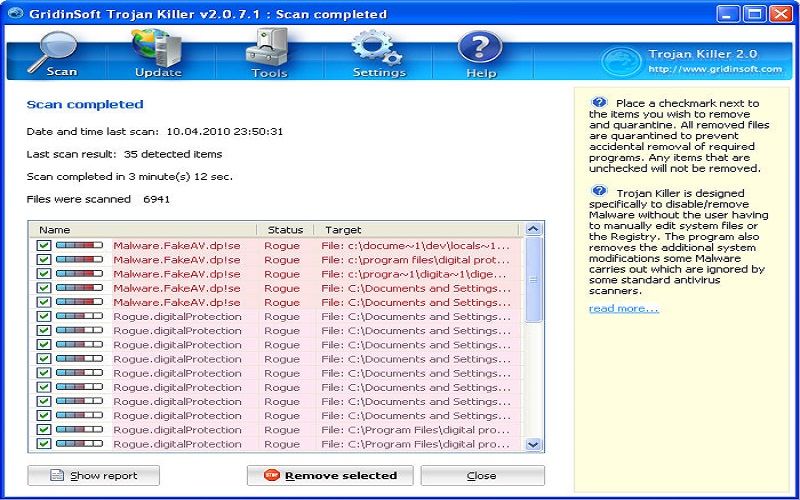
Task: Click the Help question mark icon
Action: [480, 47]
